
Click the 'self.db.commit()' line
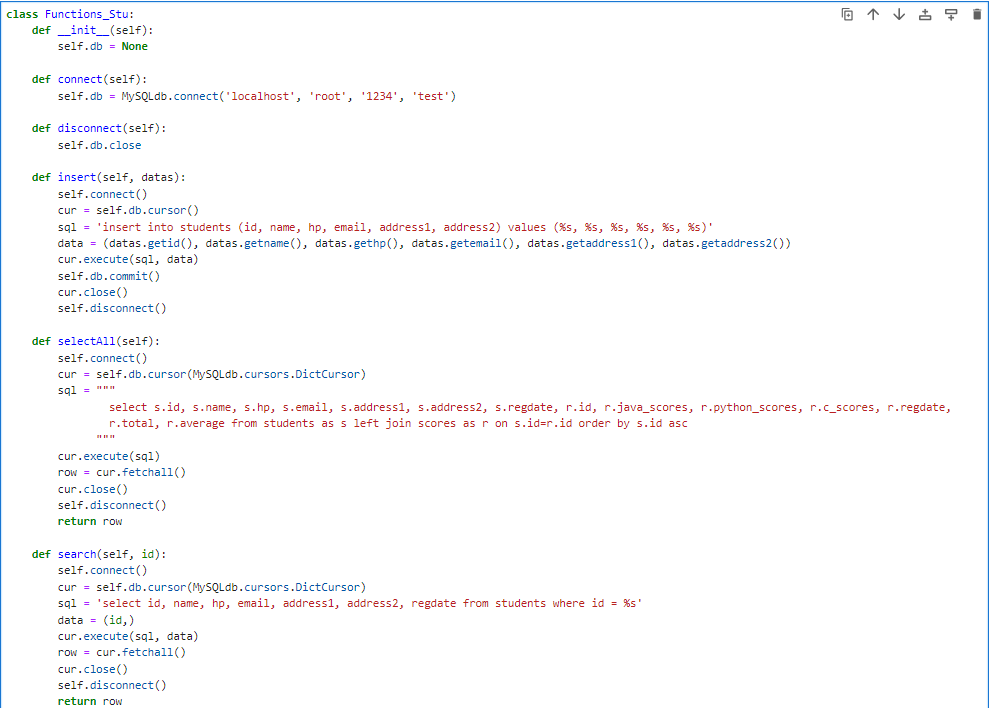click(x=109, y=276)
